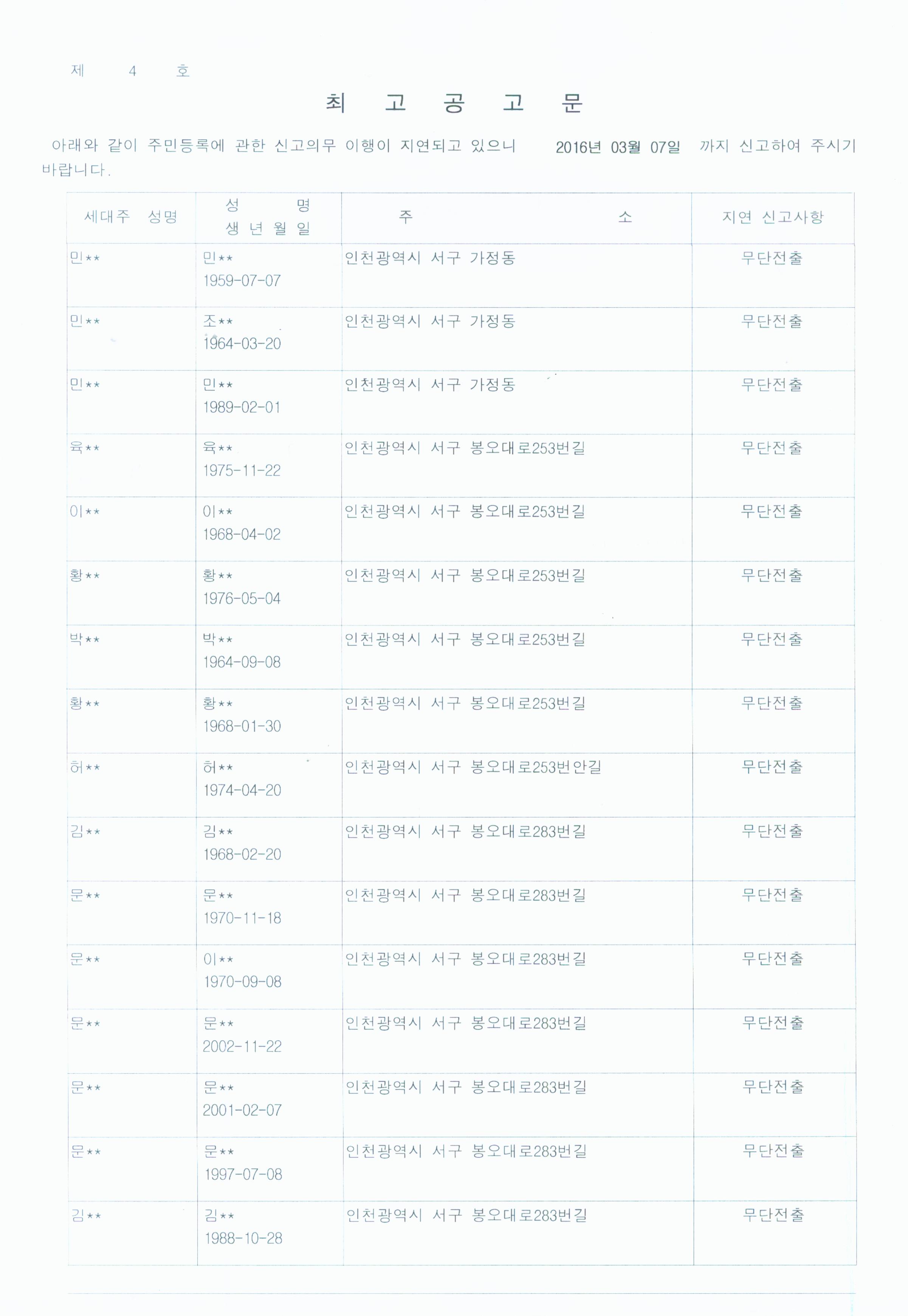Click birthdate 1976-05-04 of 황**
Viewport: 908px width, 1316px height.
point(242,598)
